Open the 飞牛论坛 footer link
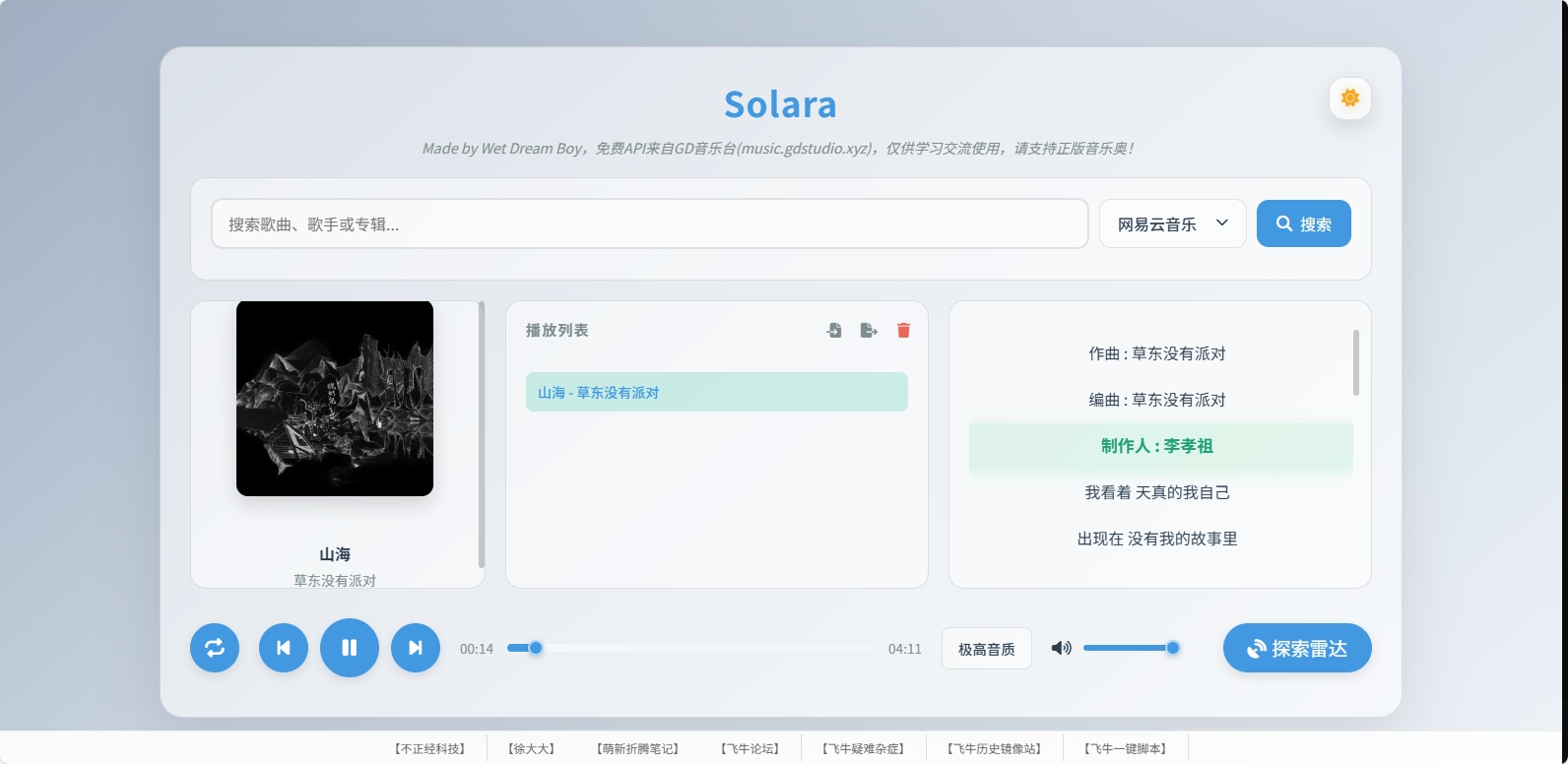The width and height of the screenshot is (1568, 764). coord(751,749)
